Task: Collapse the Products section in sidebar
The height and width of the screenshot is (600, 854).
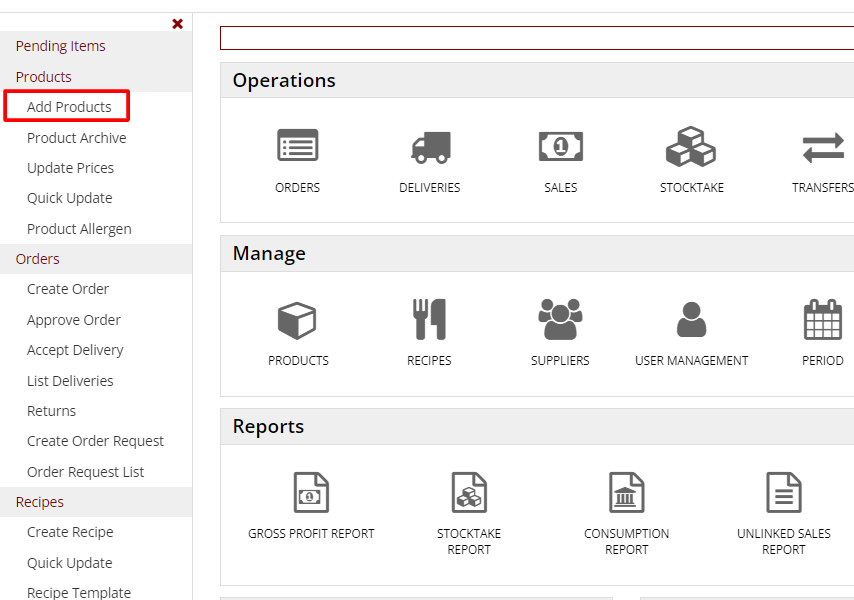Action: [44, 77]
